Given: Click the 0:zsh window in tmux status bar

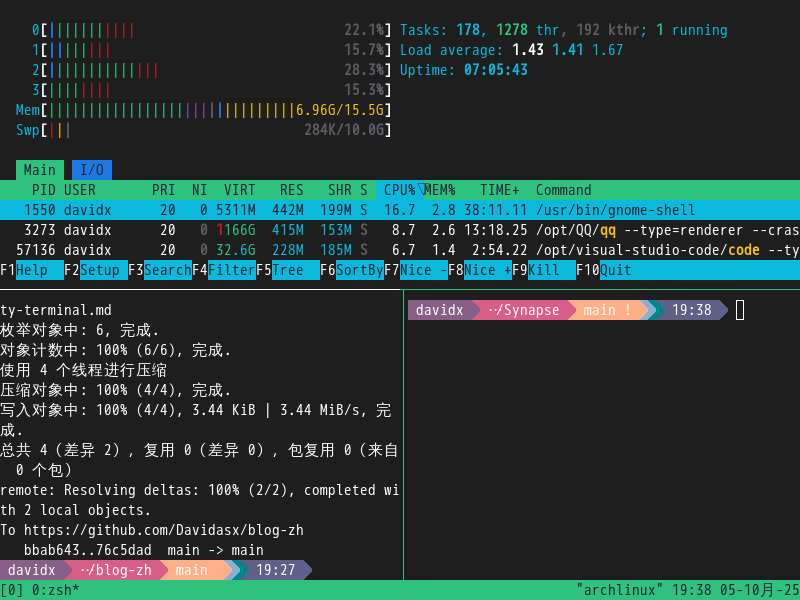Looking at the screenshot, I should [x=56, y=590].
